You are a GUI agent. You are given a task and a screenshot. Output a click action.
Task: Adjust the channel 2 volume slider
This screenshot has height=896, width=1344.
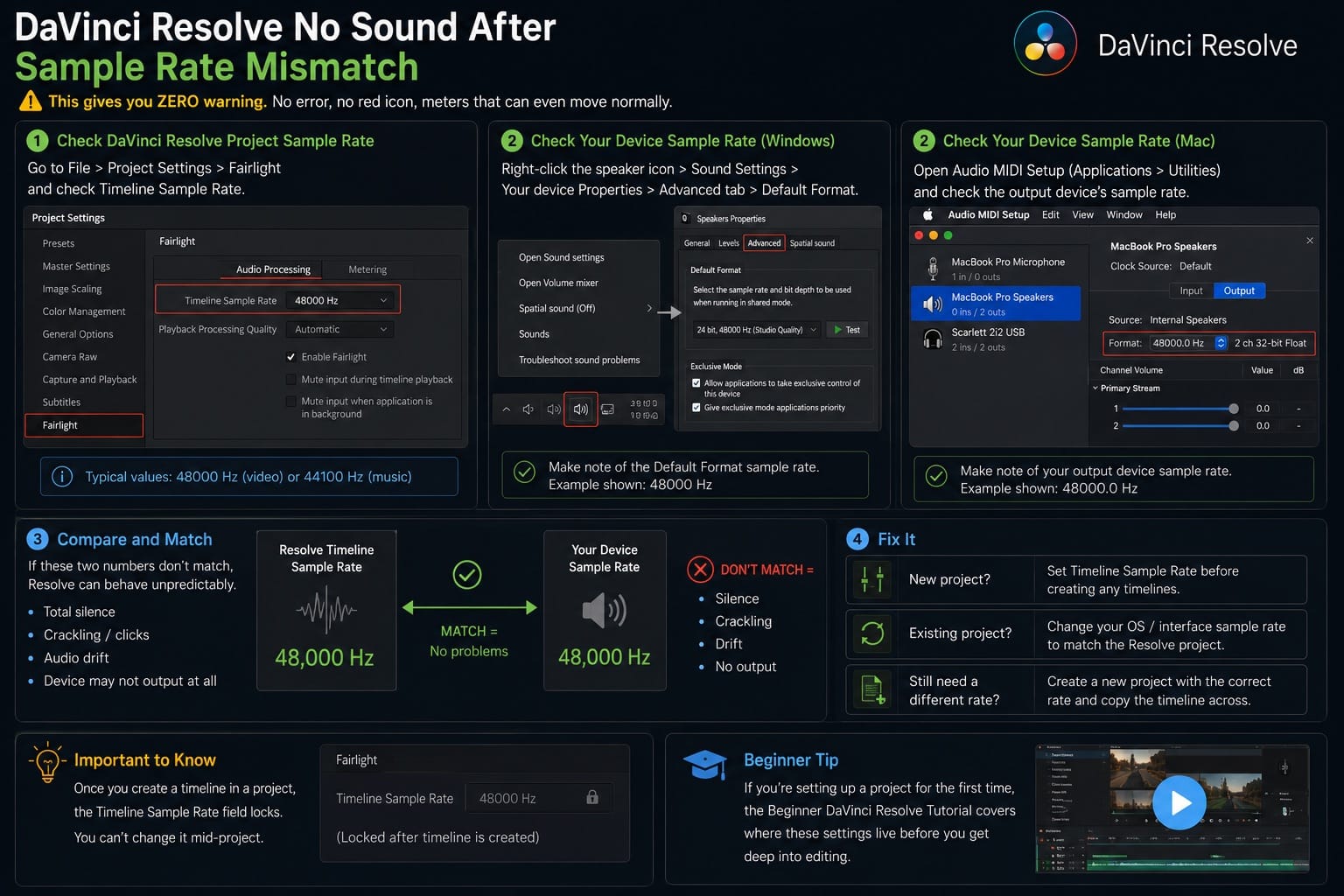1179,426
